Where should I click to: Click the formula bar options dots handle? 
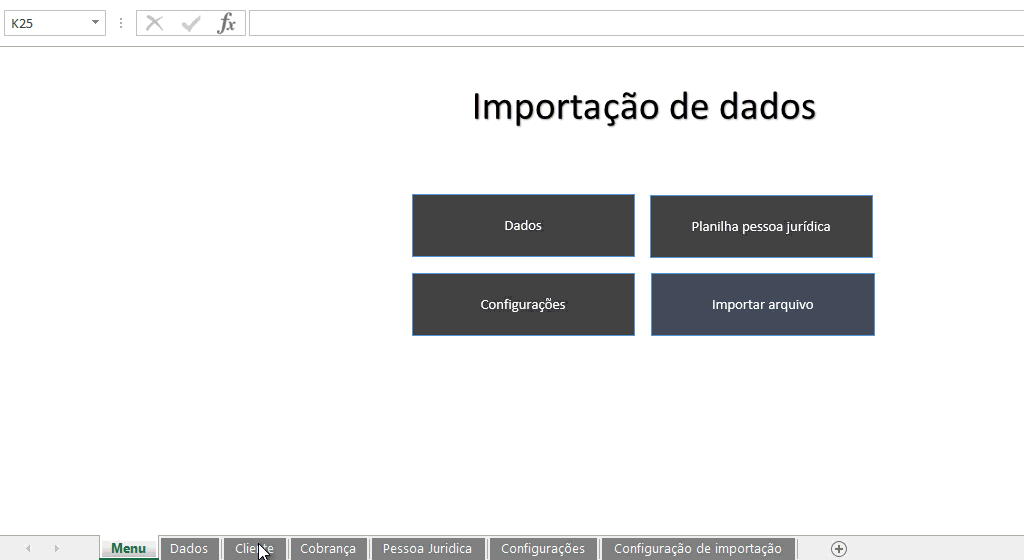point(121,23)
